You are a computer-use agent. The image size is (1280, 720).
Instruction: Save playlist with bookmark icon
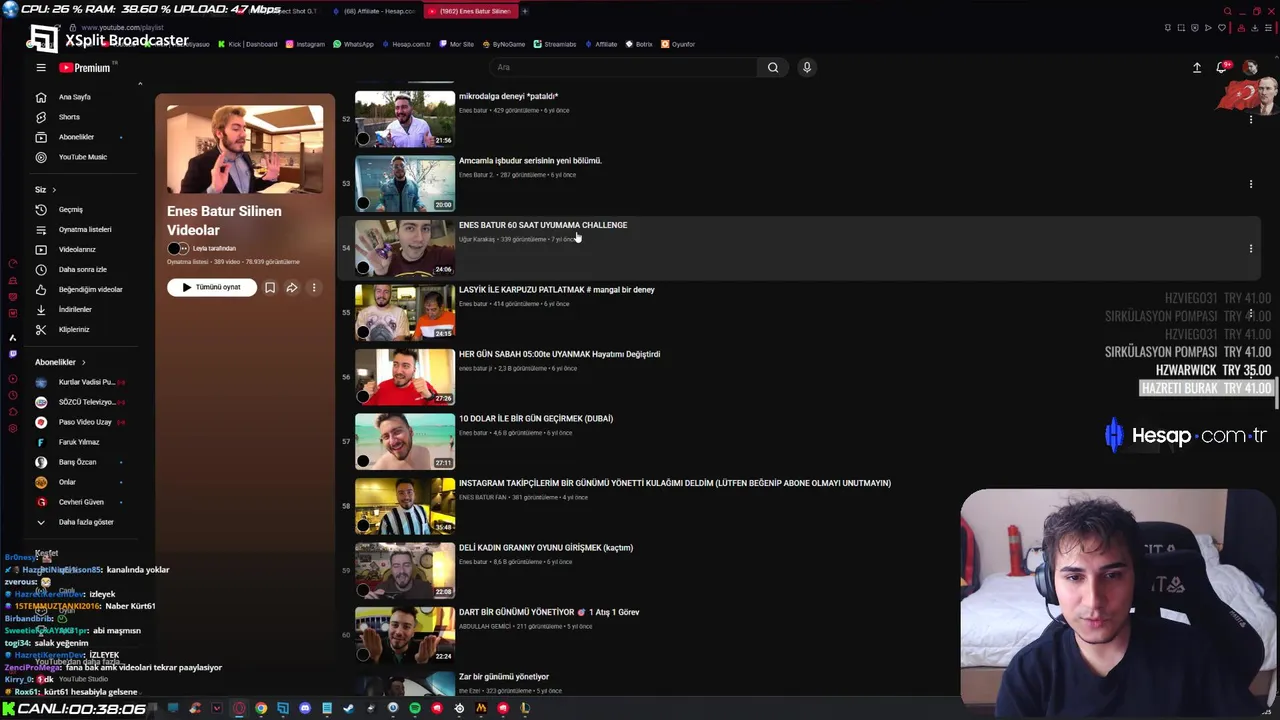[x=270, y=287]
